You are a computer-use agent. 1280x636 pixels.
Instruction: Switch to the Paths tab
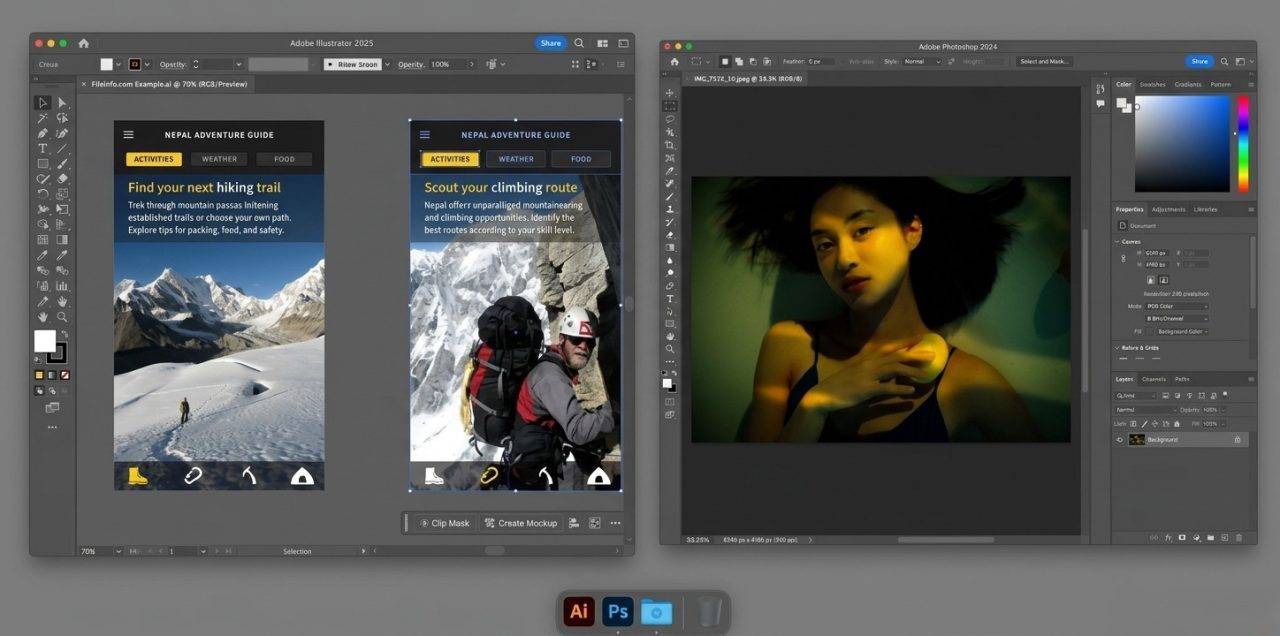pos(1182,379)
